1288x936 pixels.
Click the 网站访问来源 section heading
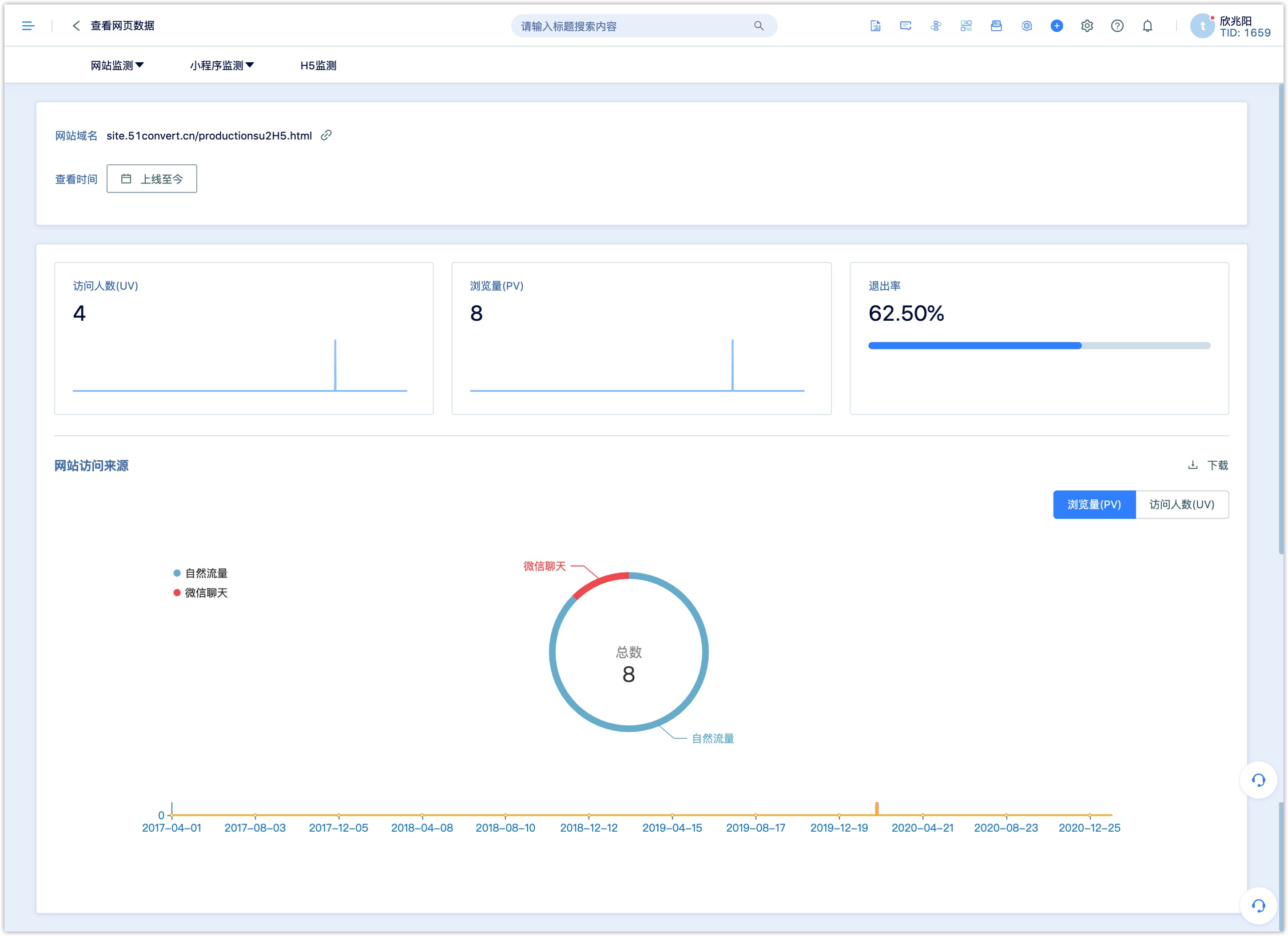[x=91, y=466]
